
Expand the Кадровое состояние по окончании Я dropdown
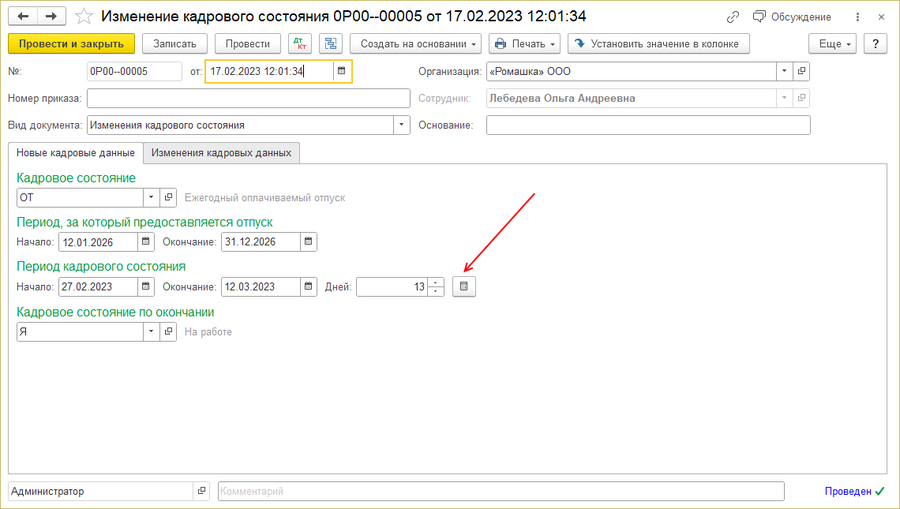[151, 332]
